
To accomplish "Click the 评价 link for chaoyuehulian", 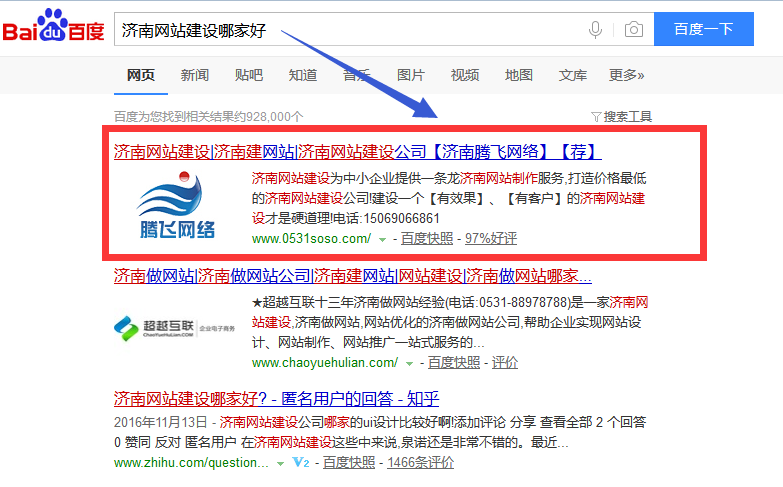I will [505, 363].
